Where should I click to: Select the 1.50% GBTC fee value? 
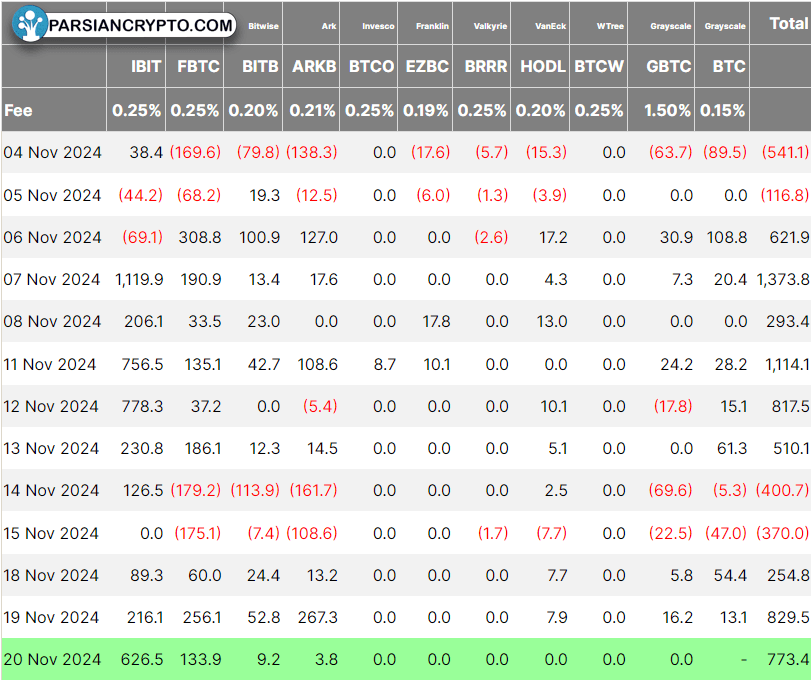(x=667, y=110)
